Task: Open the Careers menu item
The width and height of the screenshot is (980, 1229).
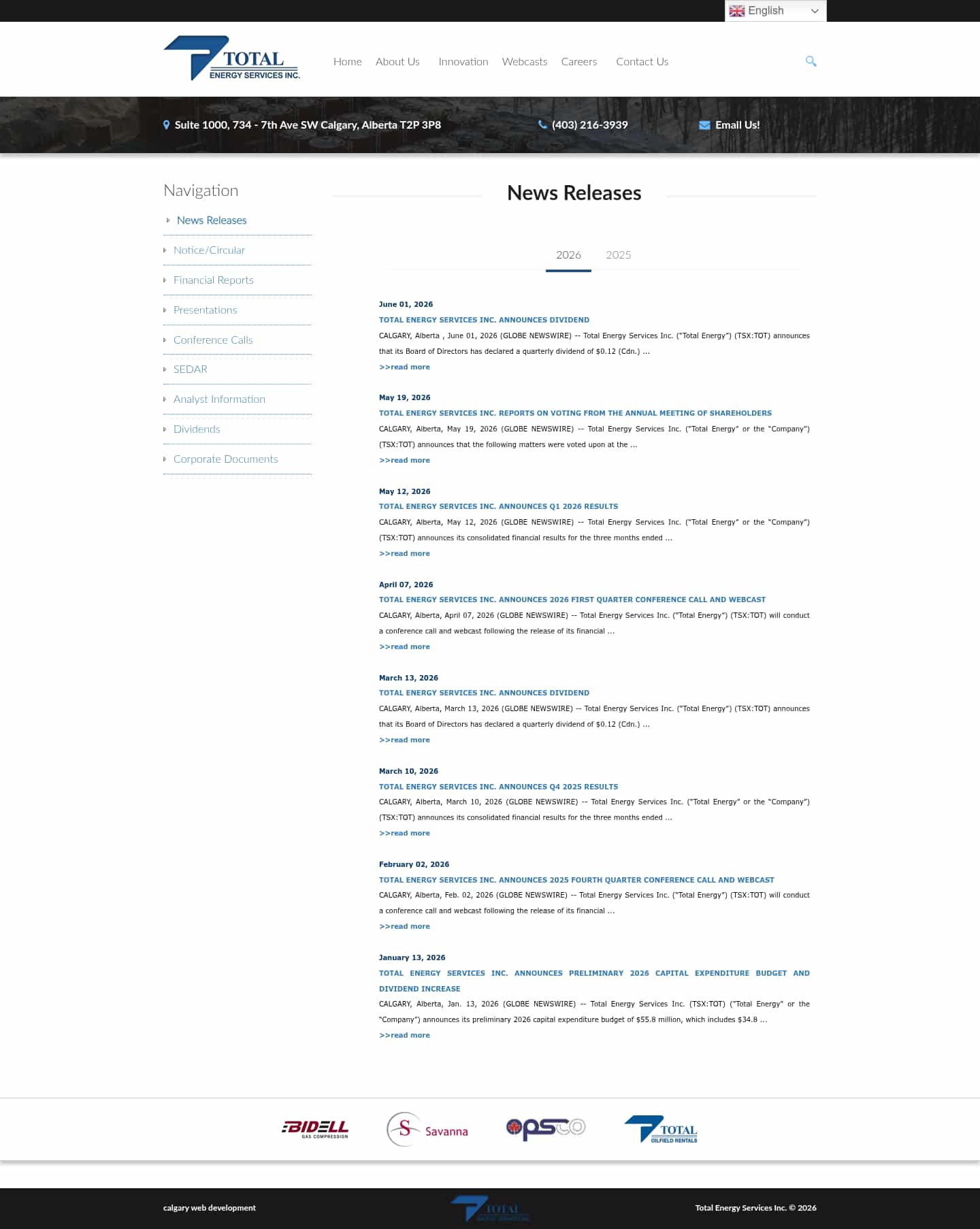Action: coord(579,61)
